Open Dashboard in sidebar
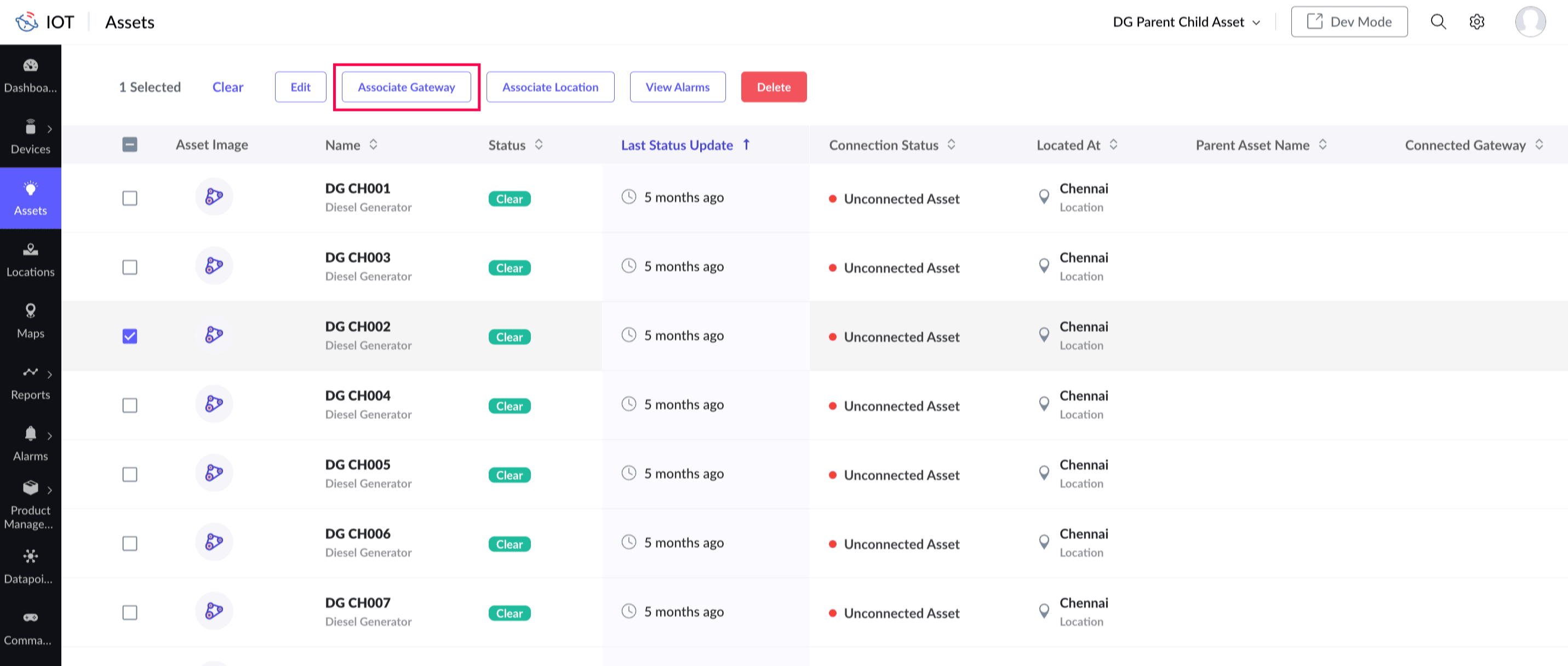Image resolution: width=1568 pixels, height=666 pixels. click(x=31, y=76)
